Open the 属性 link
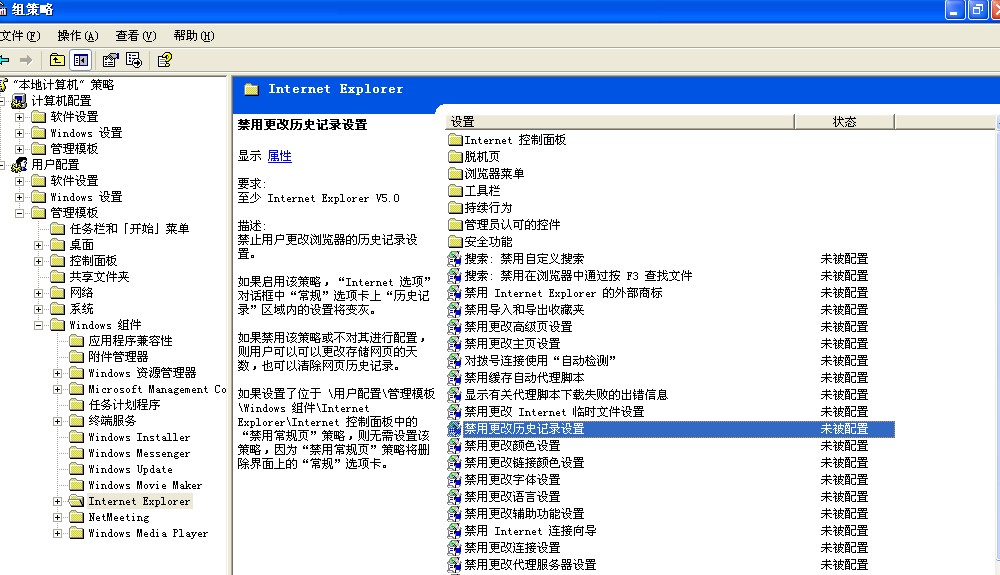 point(279,156)
